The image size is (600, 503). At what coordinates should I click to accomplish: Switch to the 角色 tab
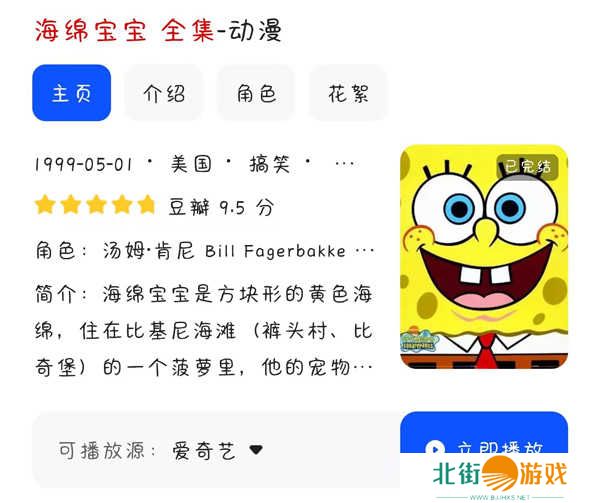click(x=256, y=93)
